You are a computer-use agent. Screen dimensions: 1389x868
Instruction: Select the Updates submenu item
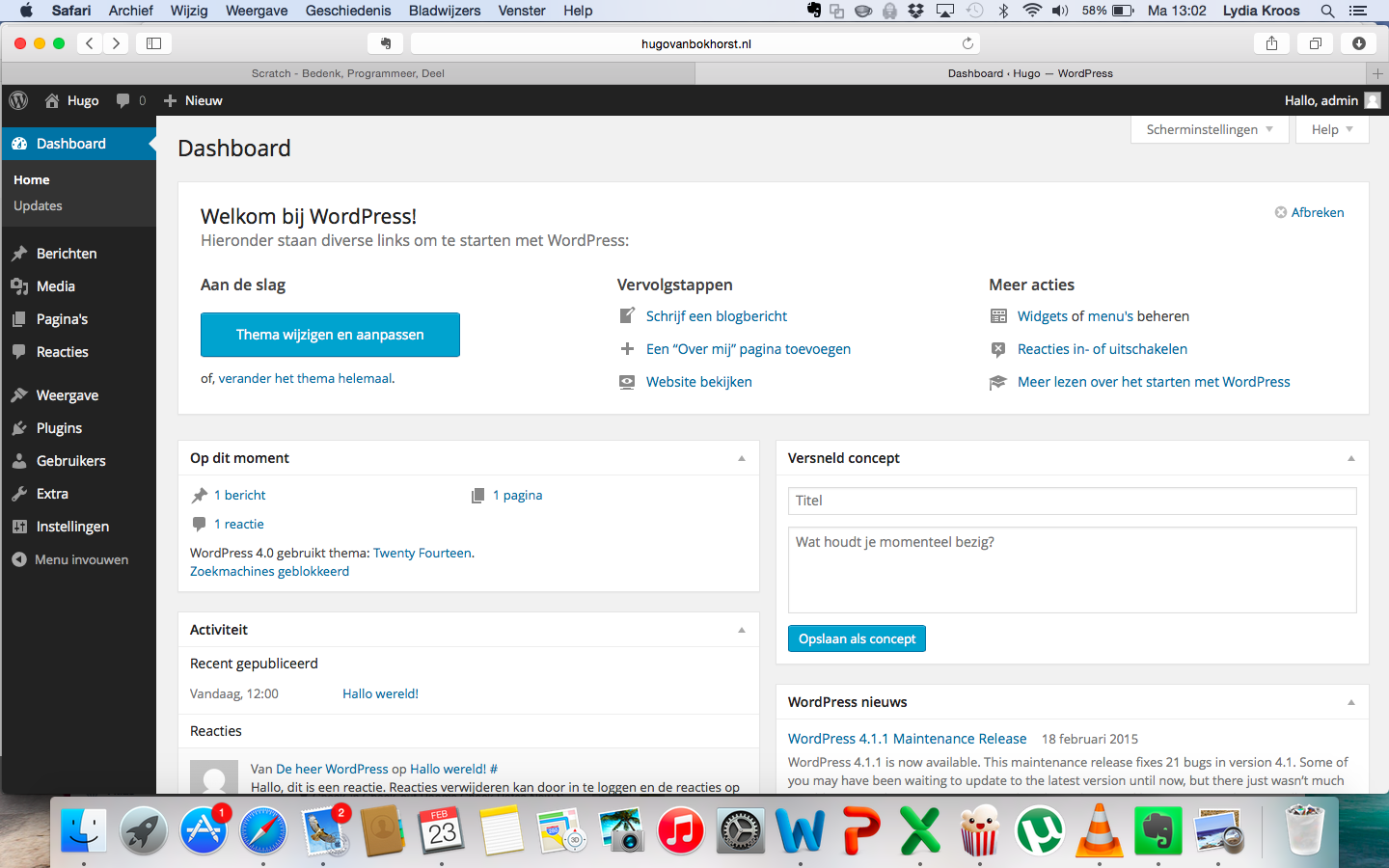click(x=38, y=205)
